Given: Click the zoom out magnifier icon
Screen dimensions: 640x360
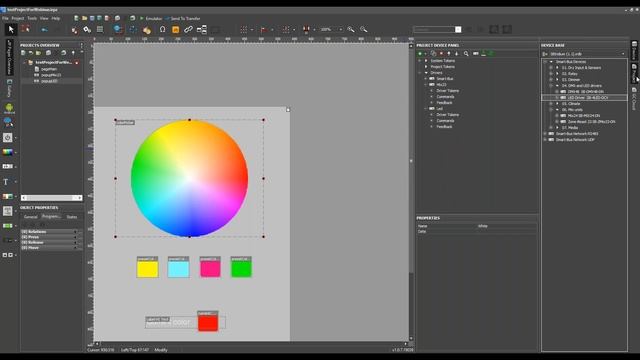Looking at the screenshot, I should click(363, 29).
